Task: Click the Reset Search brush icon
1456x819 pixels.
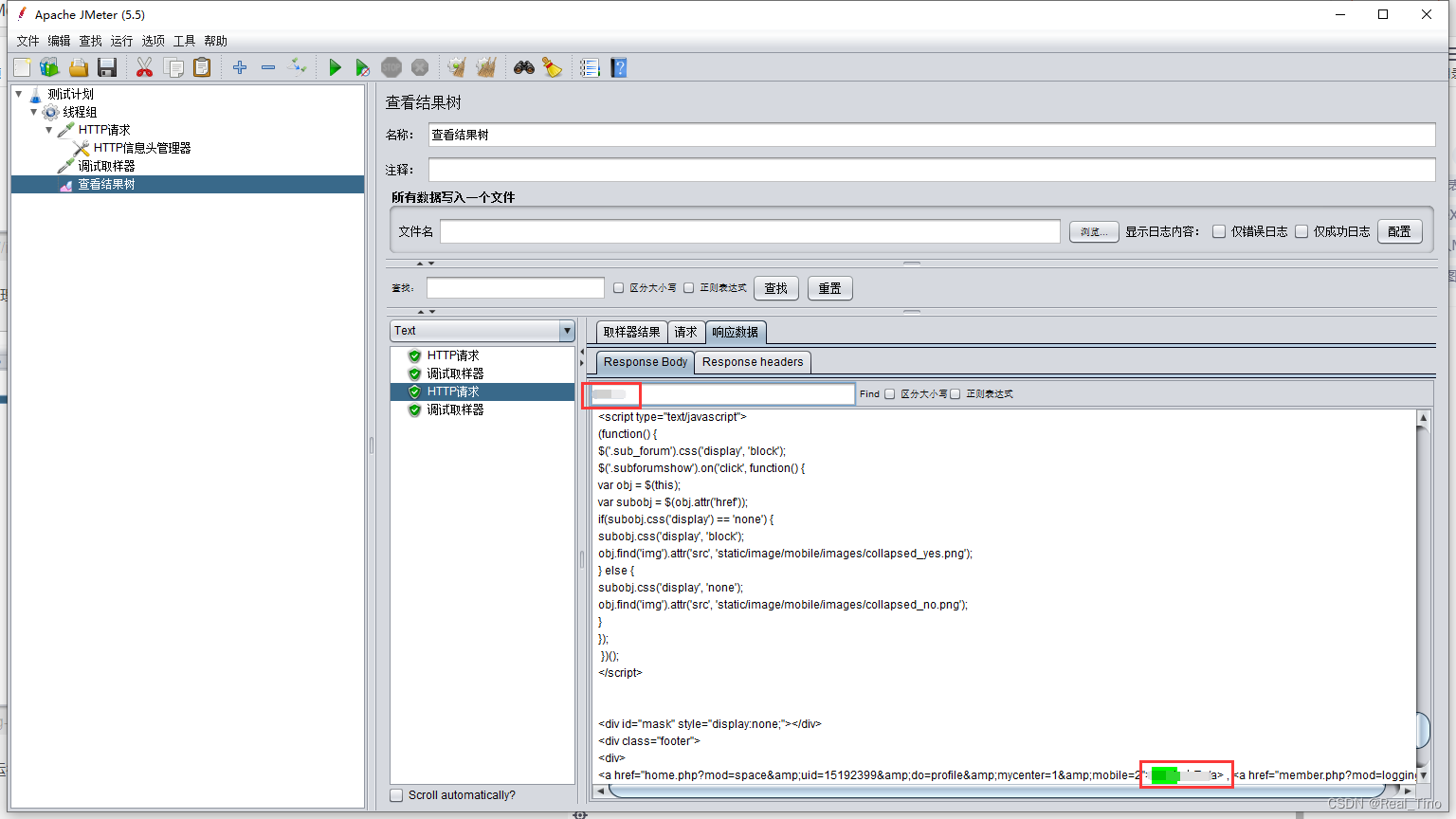Action: pyautogui.click(x=552, y=67)
